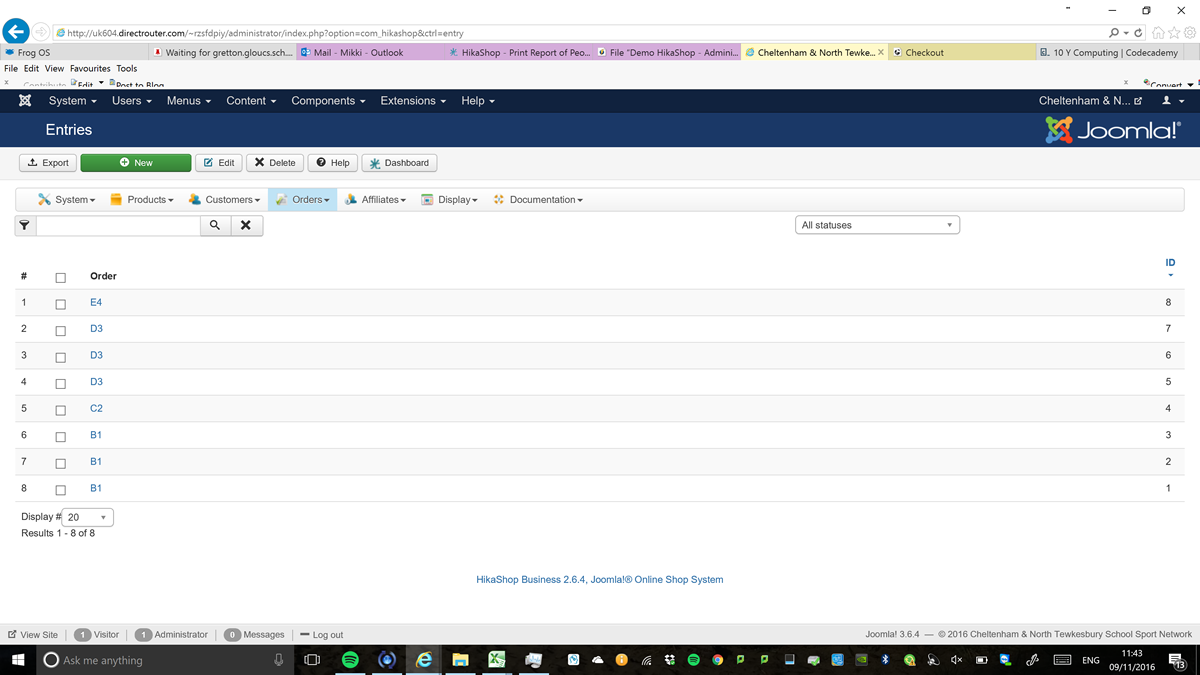Click the Dashboard button
1200x675 pixels.
[399, 163]
